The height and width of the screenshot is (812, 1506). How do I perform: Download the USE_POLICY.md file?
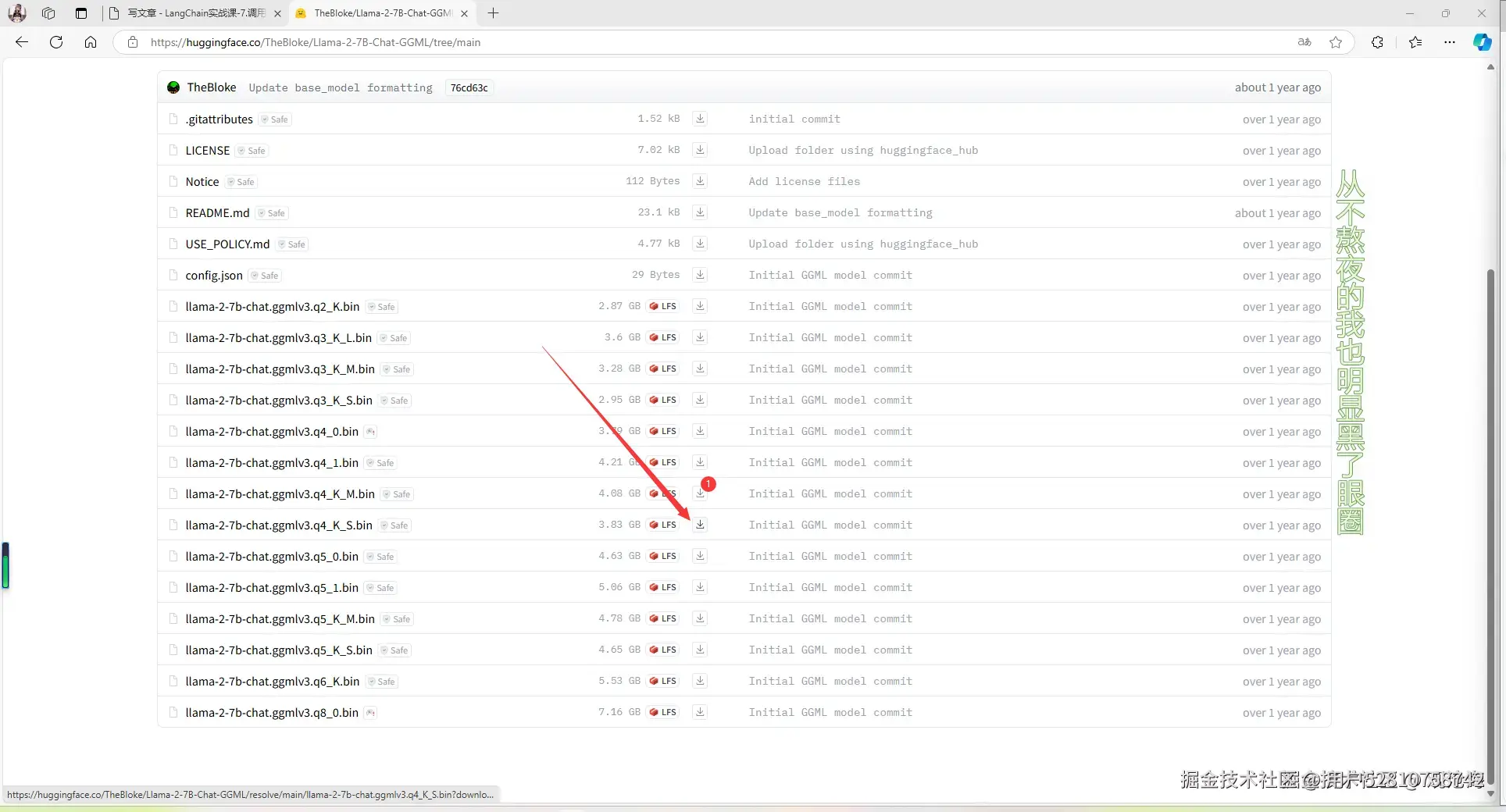tap(700, 244)
